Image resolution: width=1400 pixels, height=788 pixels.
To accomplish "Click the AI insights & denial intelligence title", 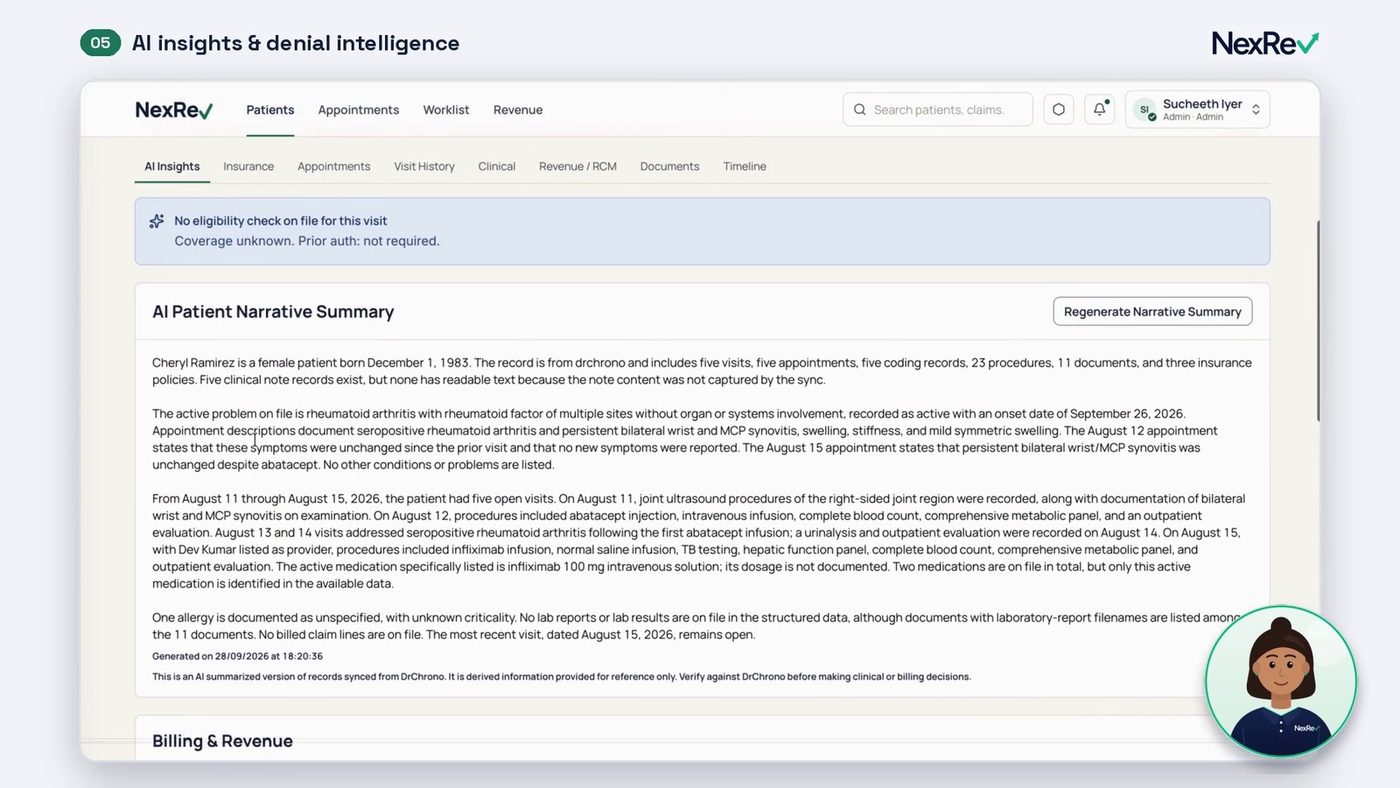I will coord(296,43).
